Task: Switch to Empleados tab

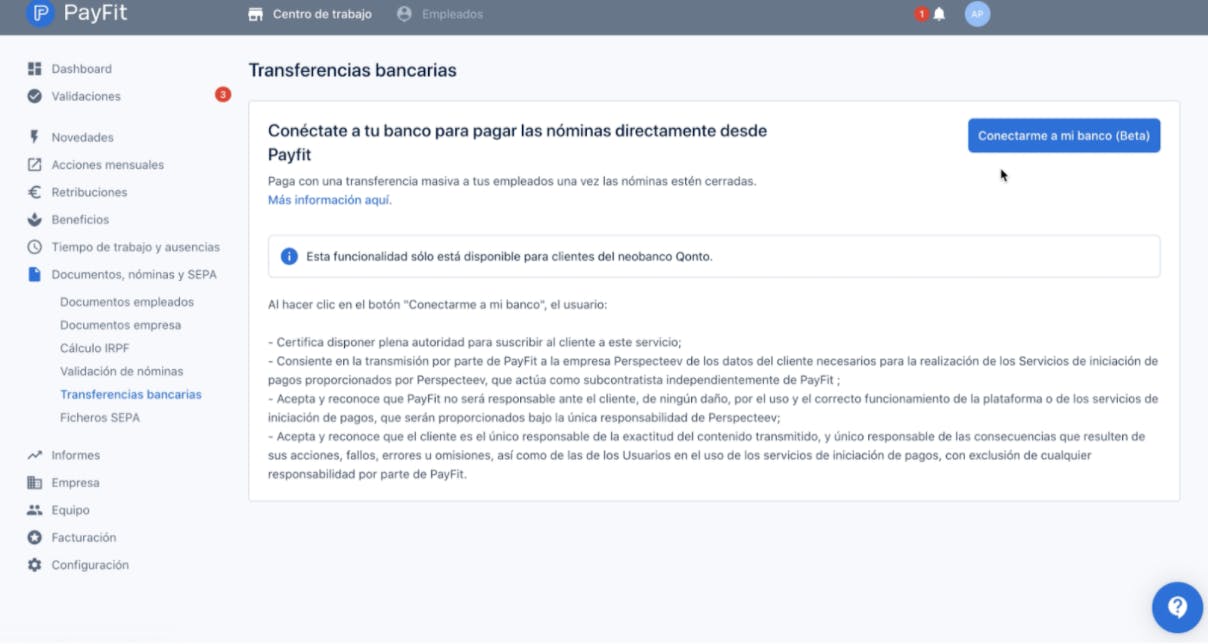Action: pos(440,14)
